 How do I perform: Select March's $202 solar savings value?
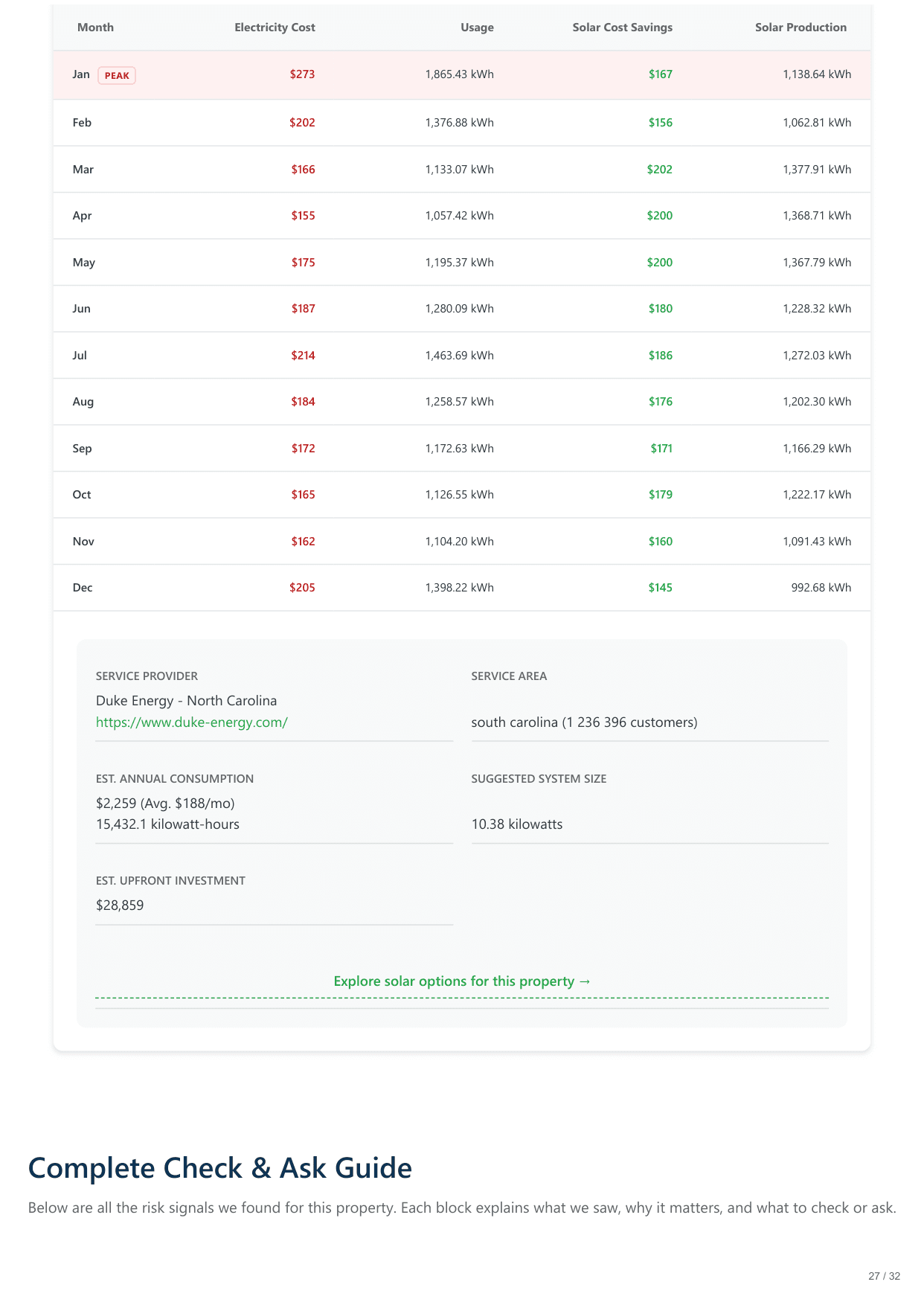pos(659,170)
